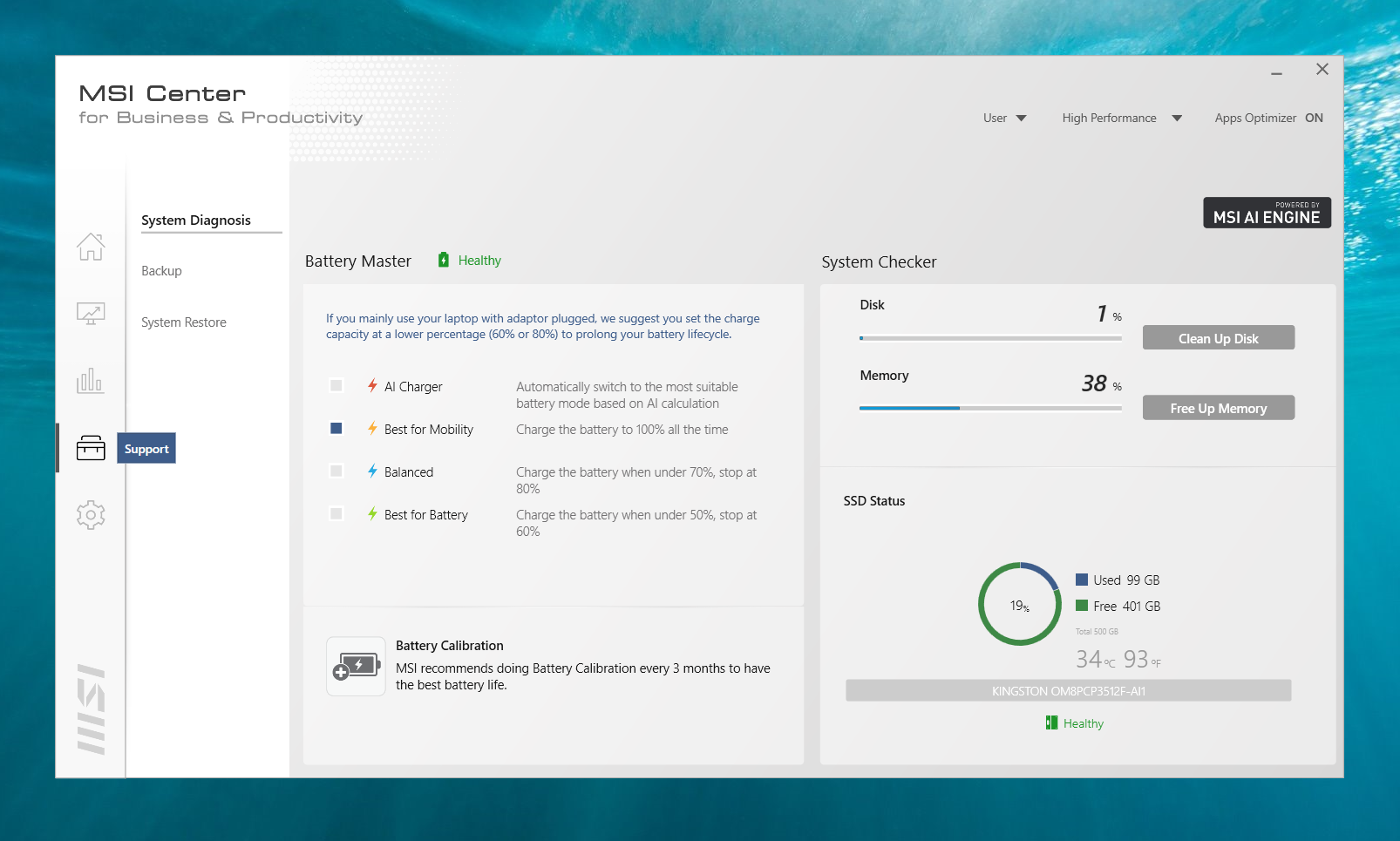1400x841 pixels.
Task: Open the System Restore tab
Action: (184, 322)
